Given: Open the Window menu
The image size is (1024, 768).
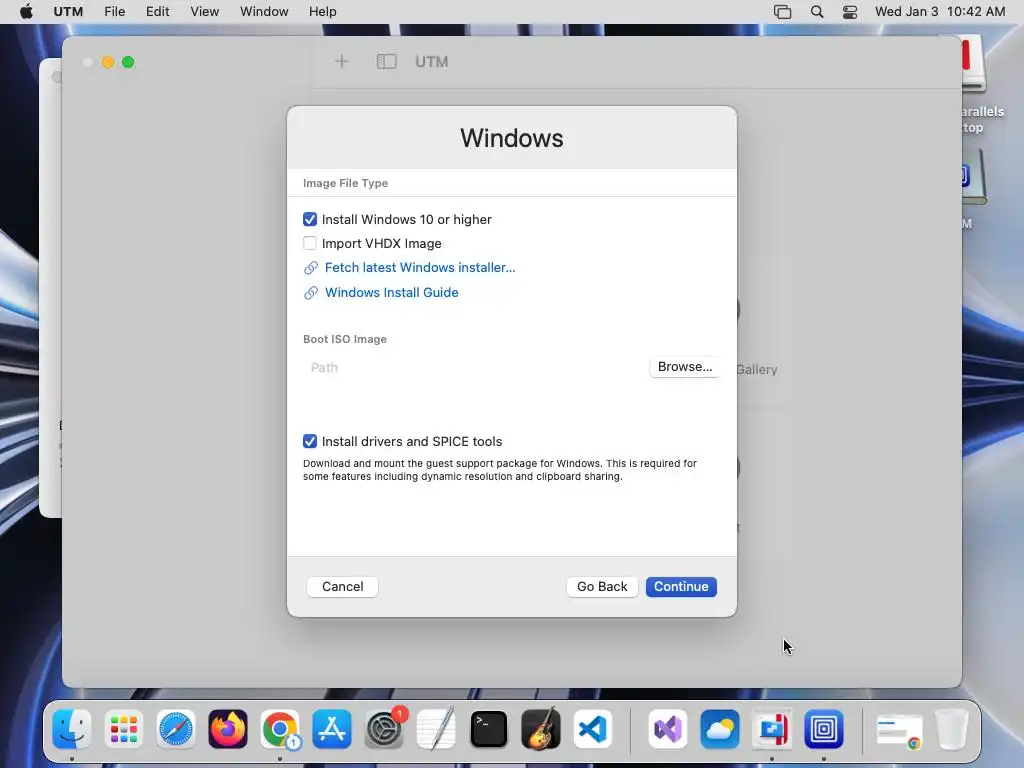Looking at the screenshot, I should click(264, 12).
